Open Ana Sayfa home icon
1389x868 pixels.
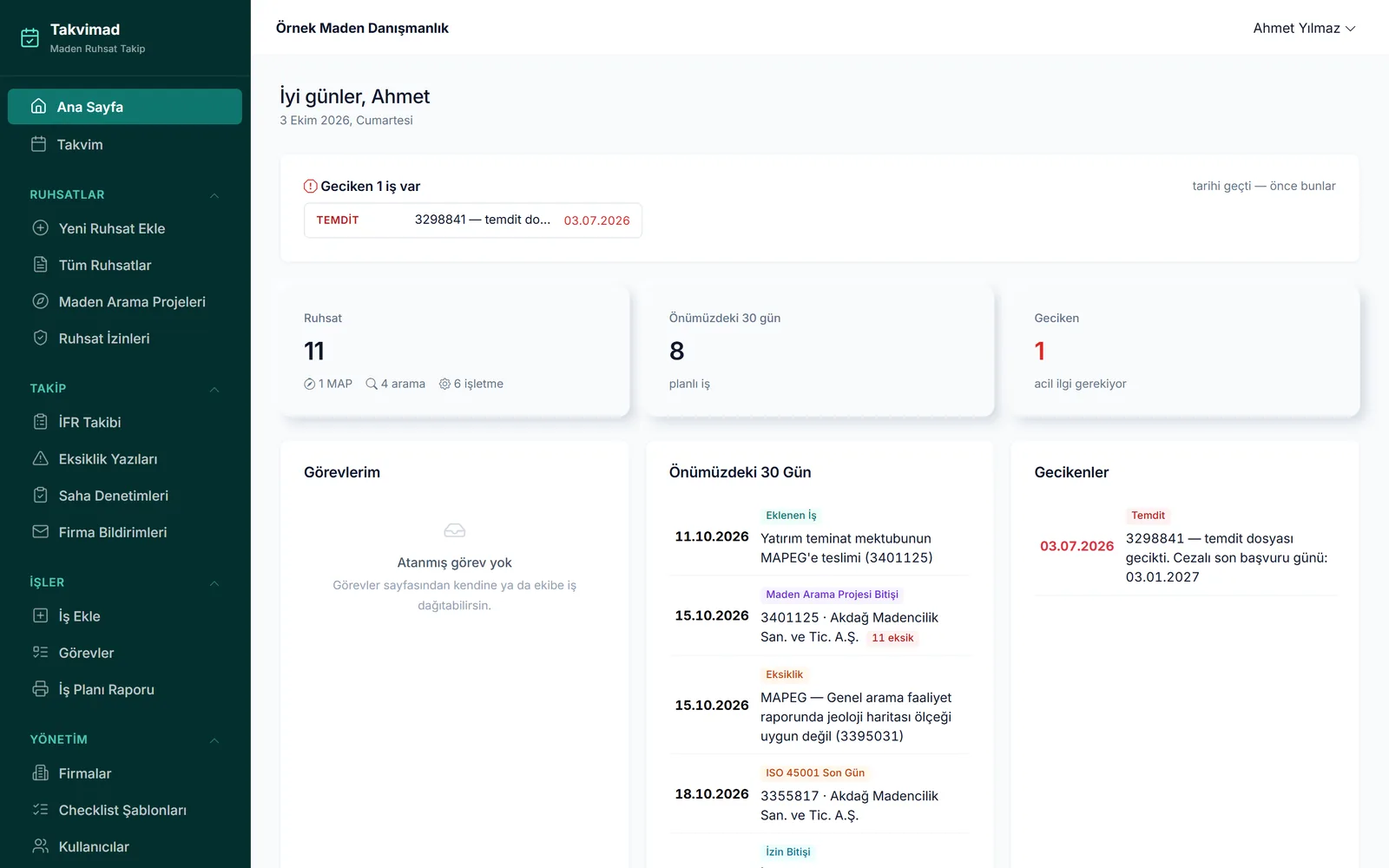[38, 106]
